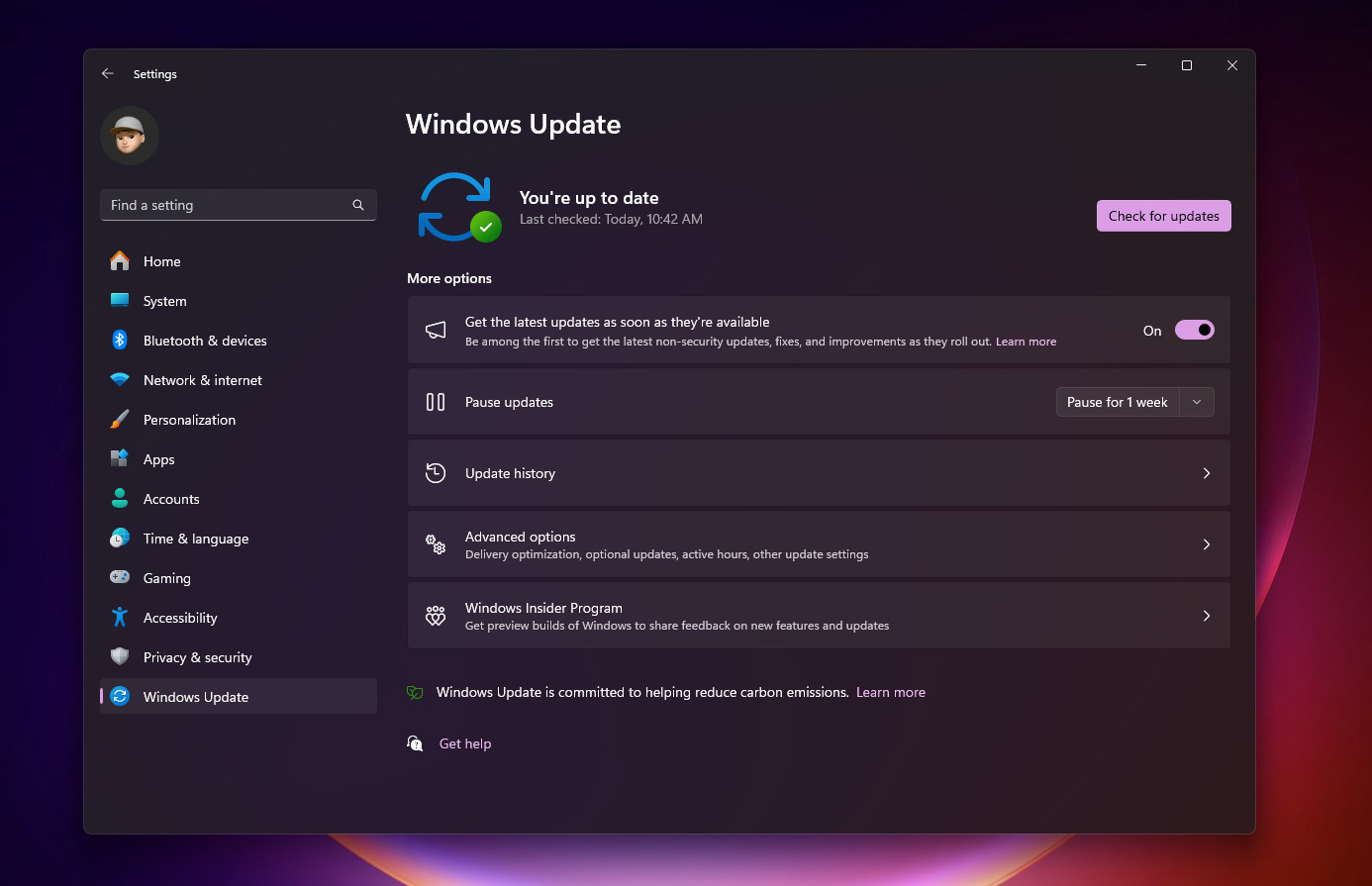The image size is (1372, 886).
Task: Open the user profile avatar
Action: coord(130,136)
